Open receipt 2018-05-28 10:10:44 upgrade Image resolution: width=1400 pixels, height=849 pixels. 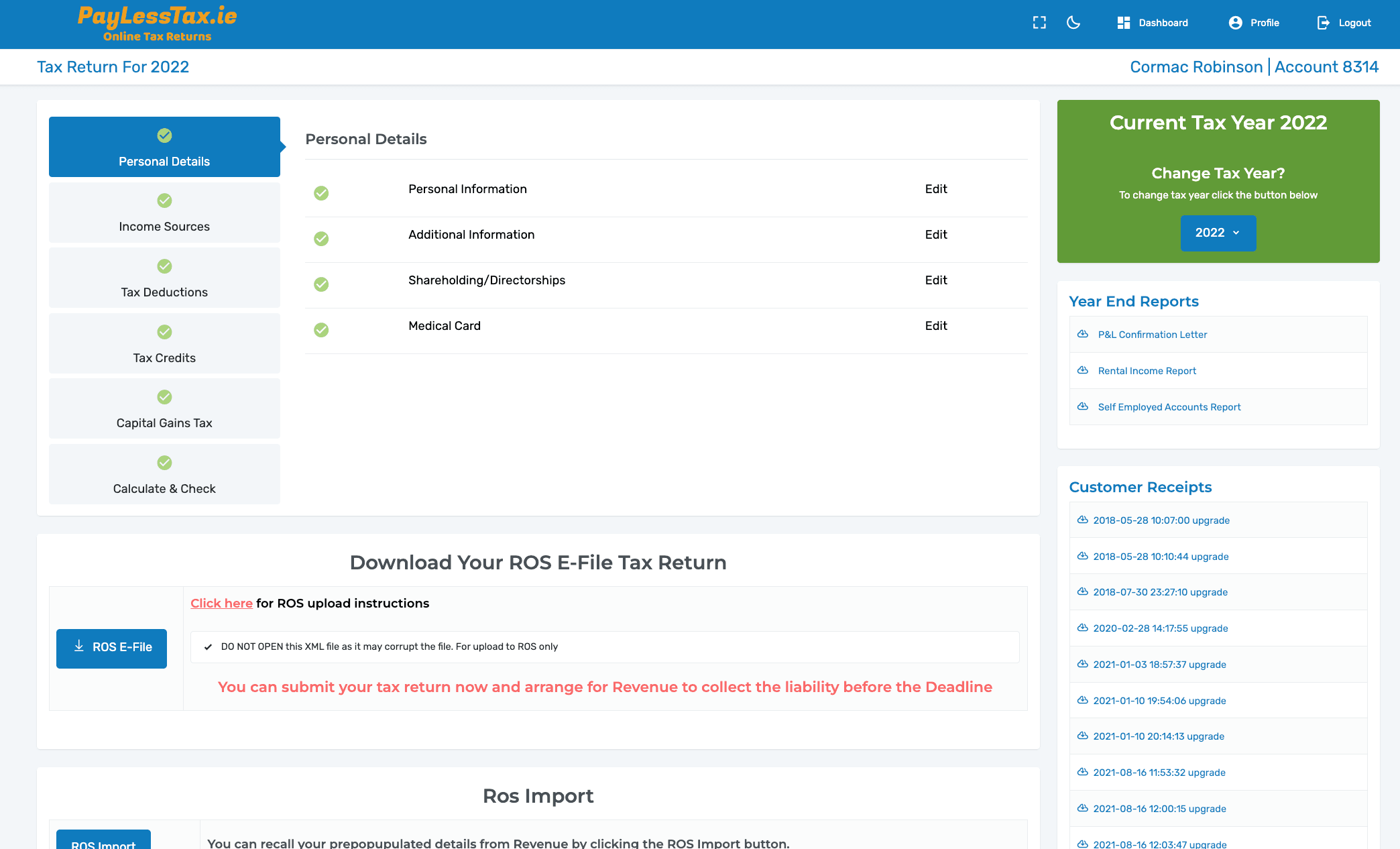click(x=1161, y=557)
